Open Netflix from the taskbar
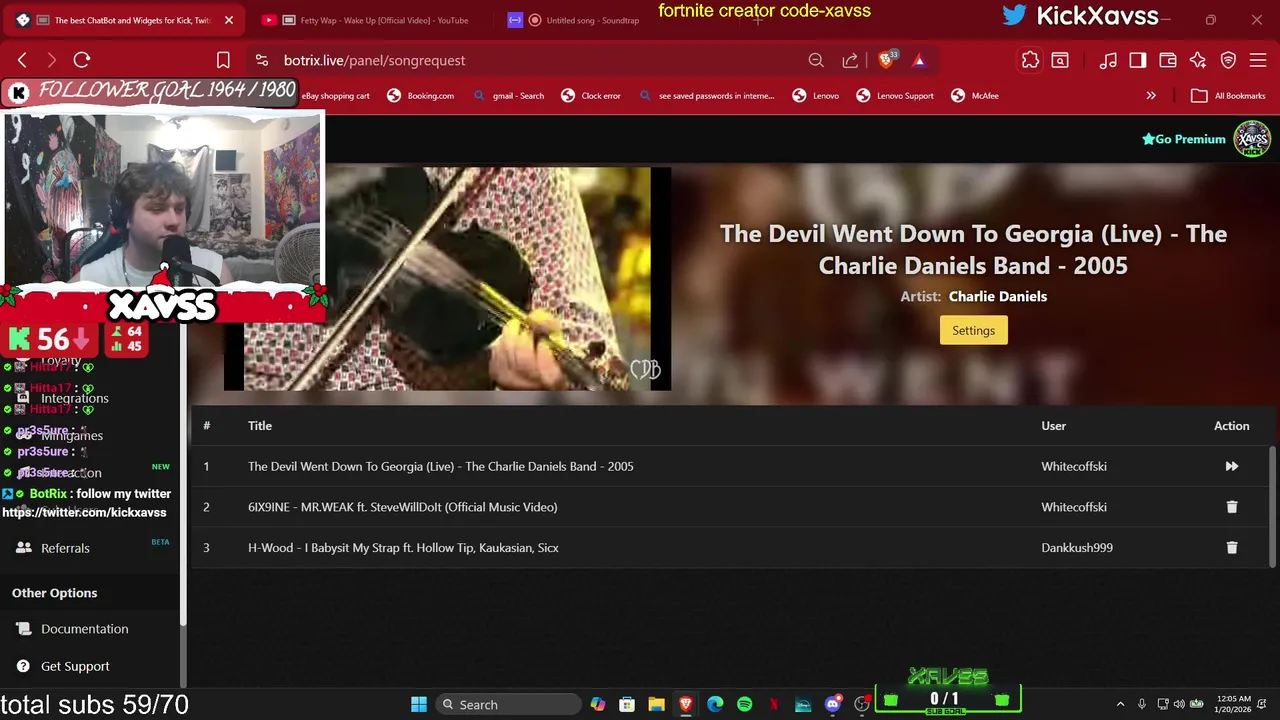This screenshot has width=1280, height=720. point(773,704)
